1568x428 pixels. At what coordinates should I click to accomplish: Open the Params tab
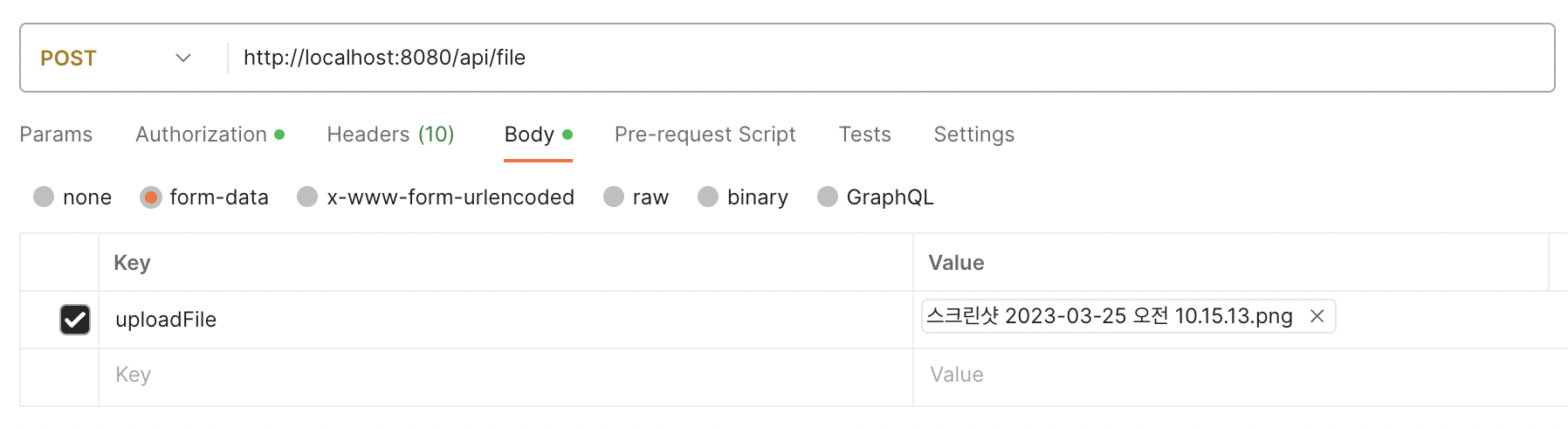56,135
